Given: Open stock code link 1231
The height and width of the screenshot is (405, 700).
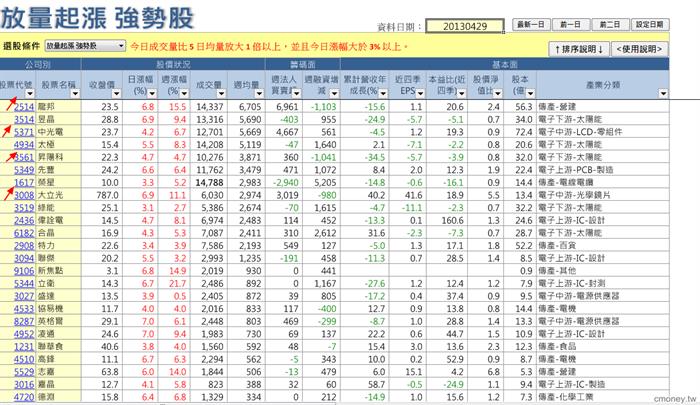Looking at the screenshot, I should coord(24,347).
